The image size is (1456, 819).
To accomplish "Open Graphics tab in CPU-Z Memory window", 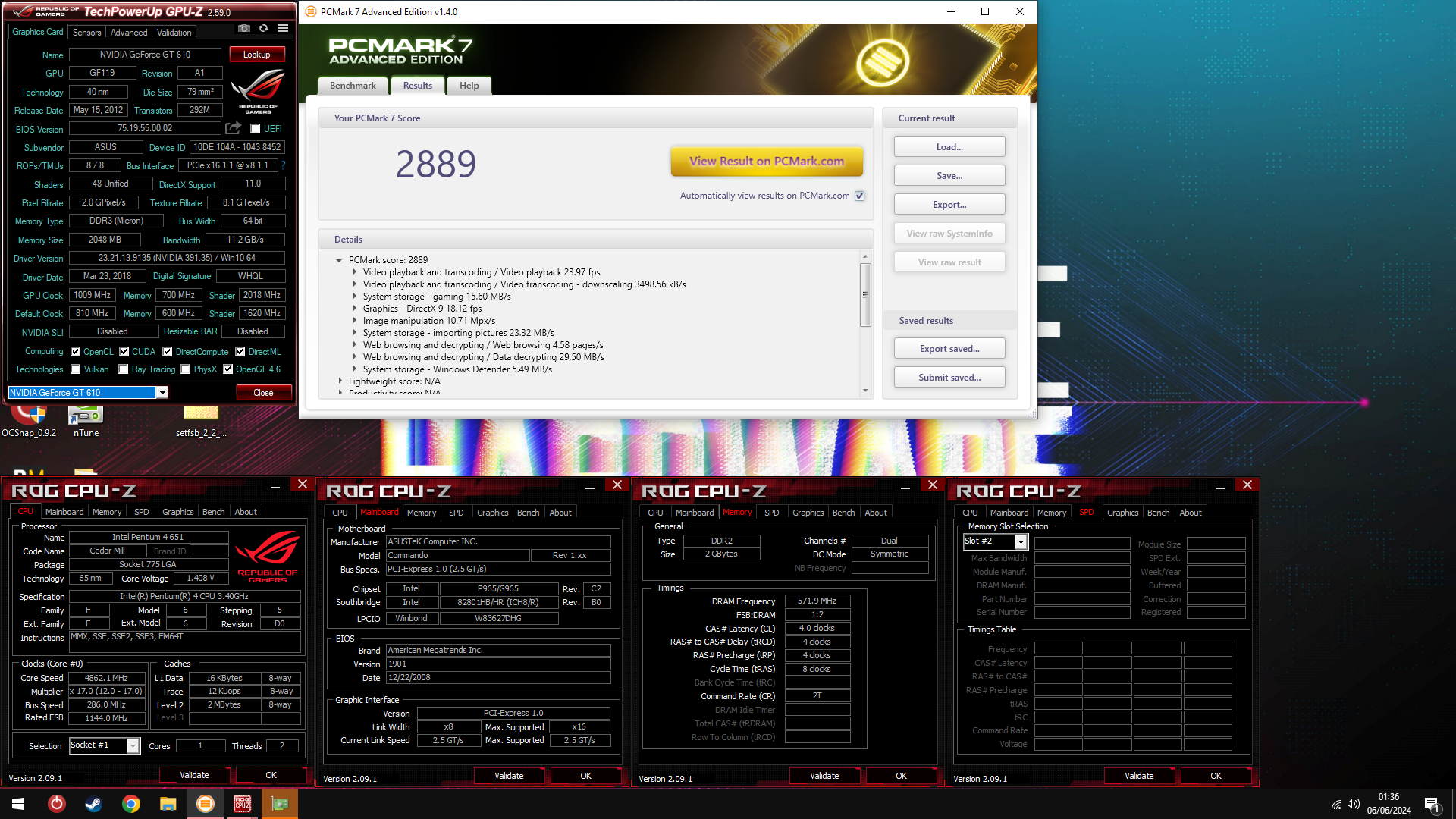I will [808, 513].
